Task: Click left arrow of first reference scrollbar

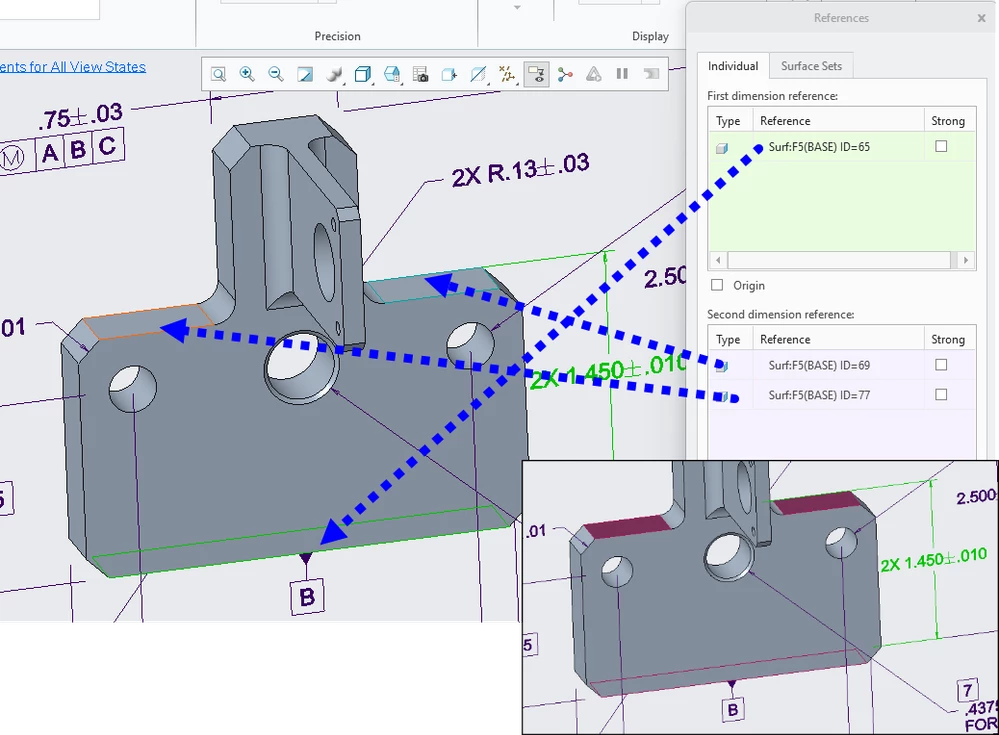Action: coord(718,260)
